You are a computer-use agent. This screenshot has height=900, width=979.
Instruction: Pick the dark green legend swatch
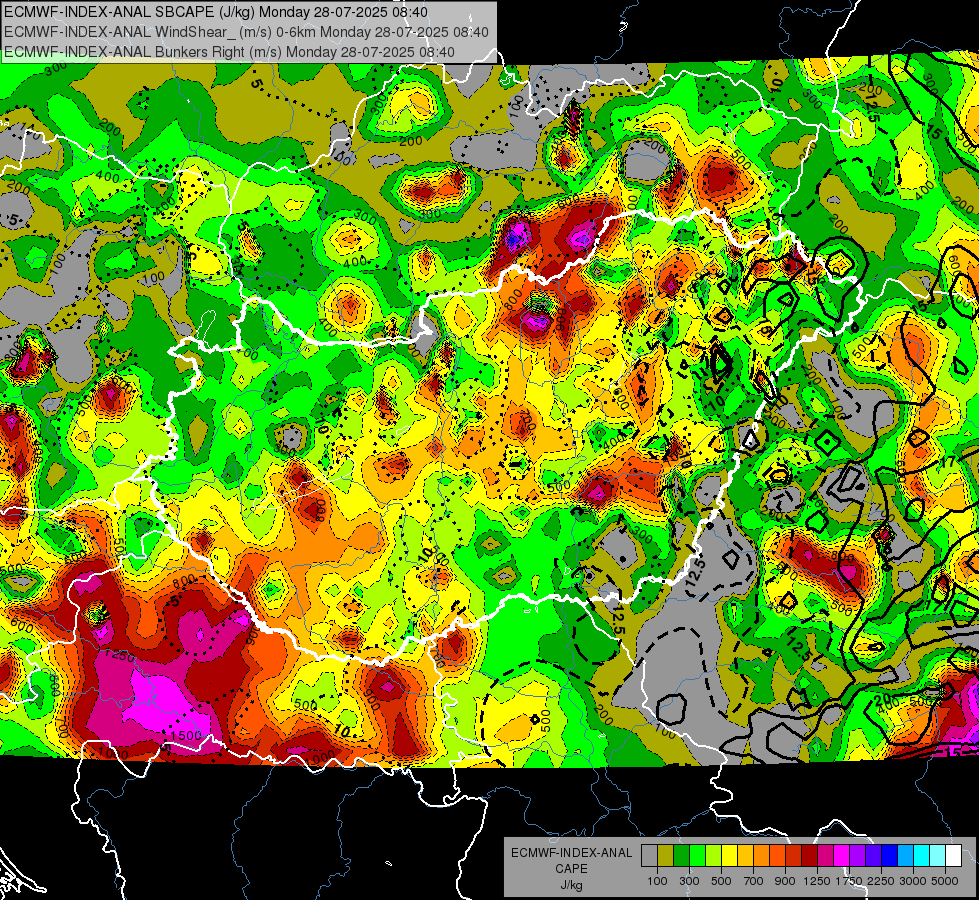click(x=681, y=855)
